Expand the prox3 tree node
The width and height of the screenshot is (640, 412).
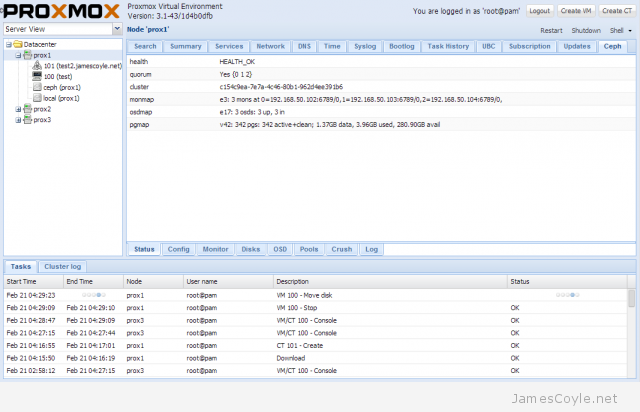[18, 120]
